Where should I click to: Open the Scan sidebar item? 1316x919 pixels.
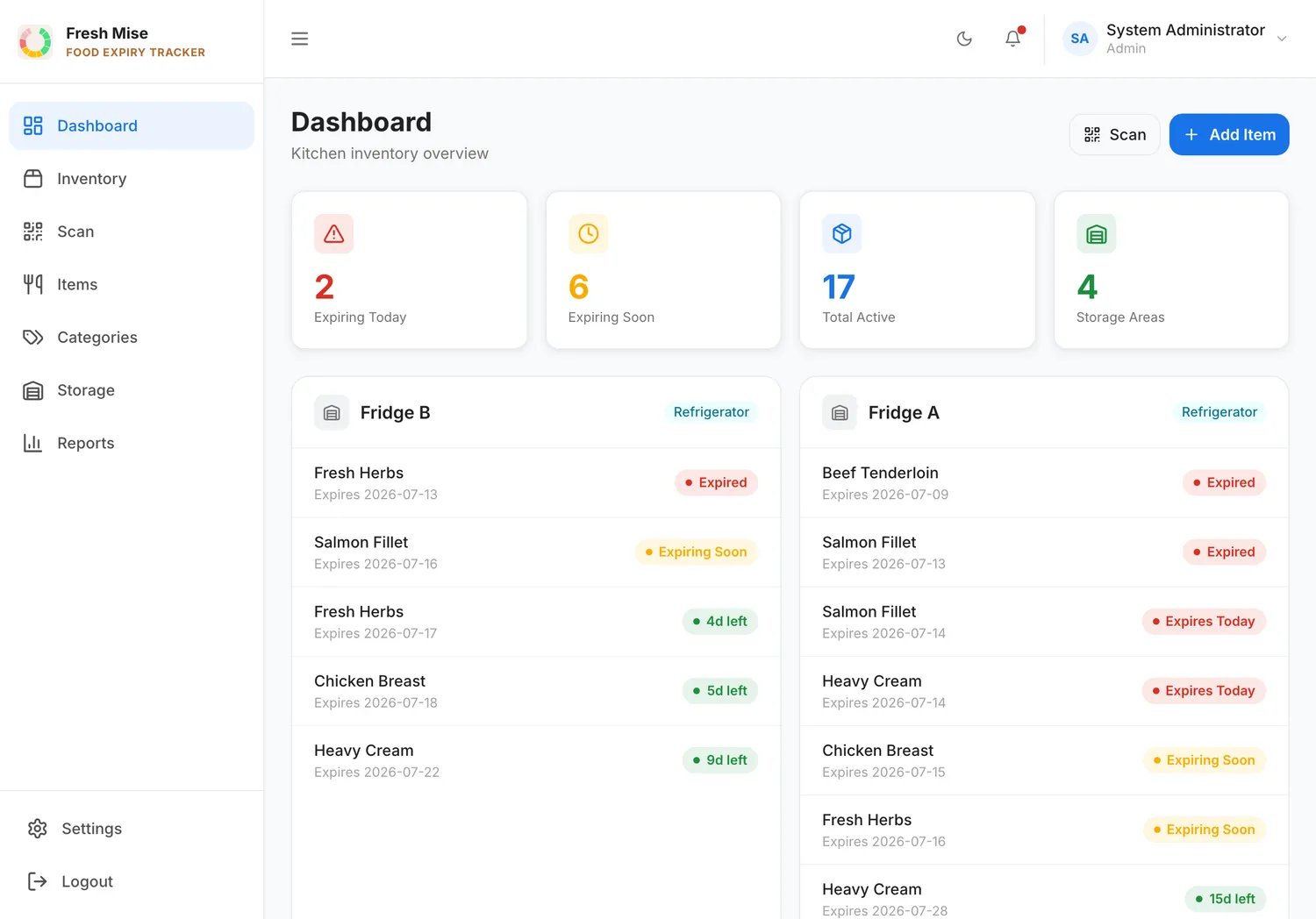132,232
